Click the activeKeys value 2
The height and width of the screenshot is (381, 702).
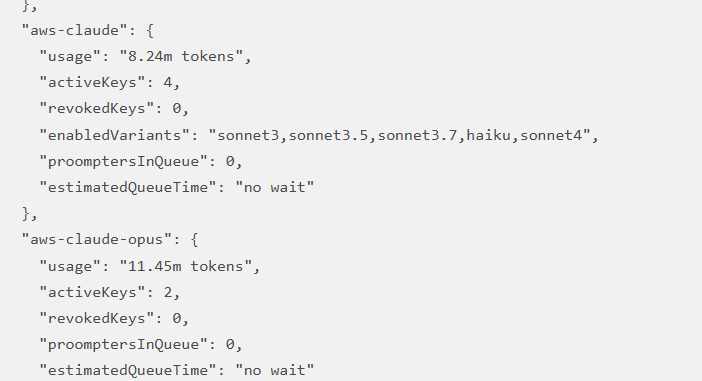click(167, 292)
